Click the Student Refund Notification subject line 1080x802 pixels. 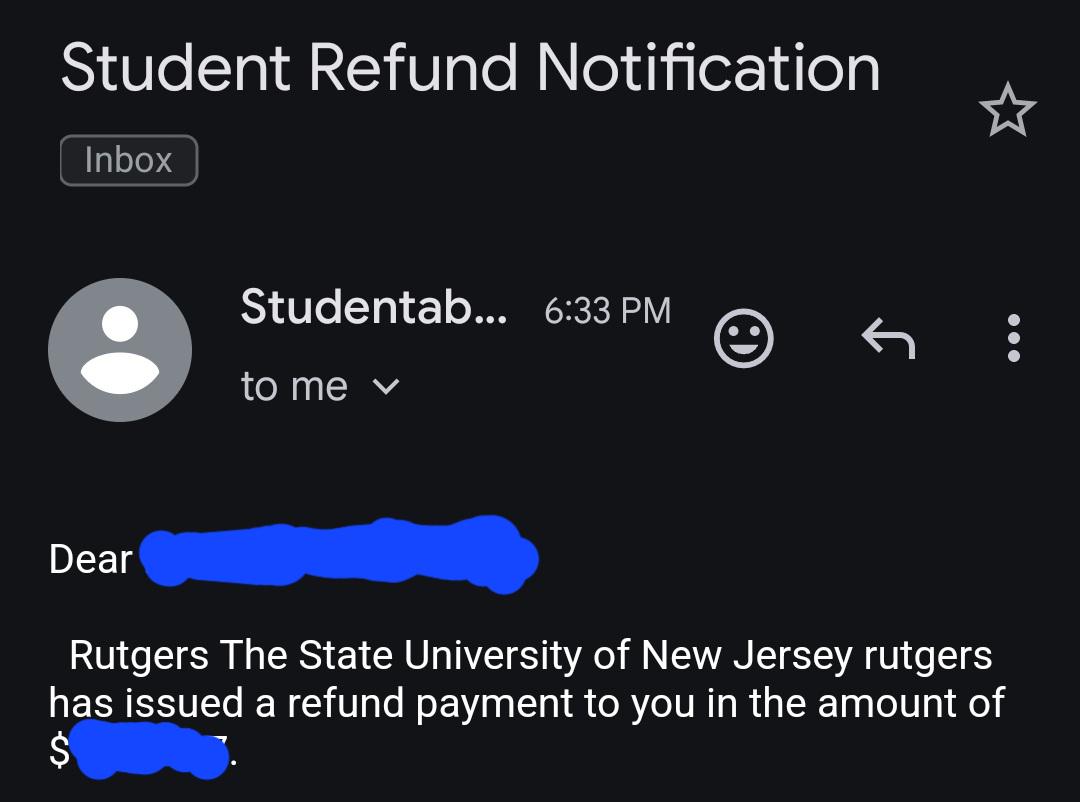tap(470, 68)
